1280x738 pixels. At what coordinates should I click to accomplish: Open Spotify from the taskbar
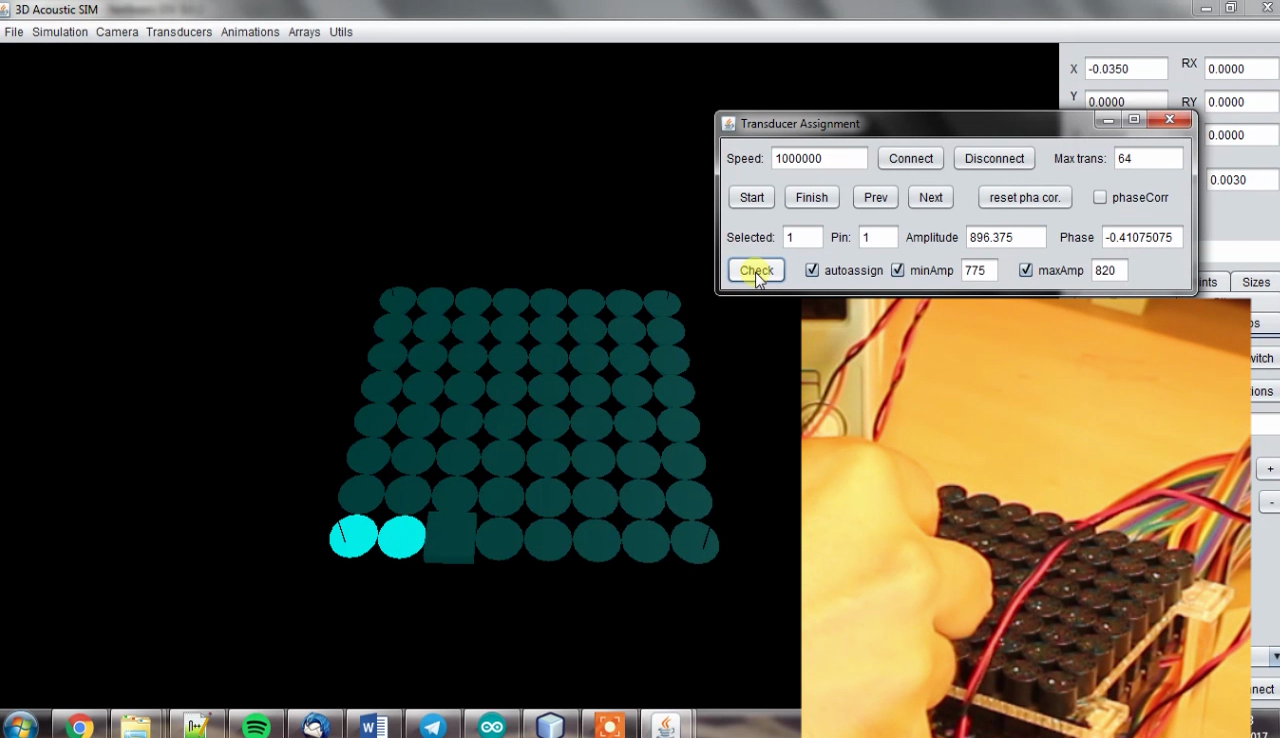tap(255, 724)
